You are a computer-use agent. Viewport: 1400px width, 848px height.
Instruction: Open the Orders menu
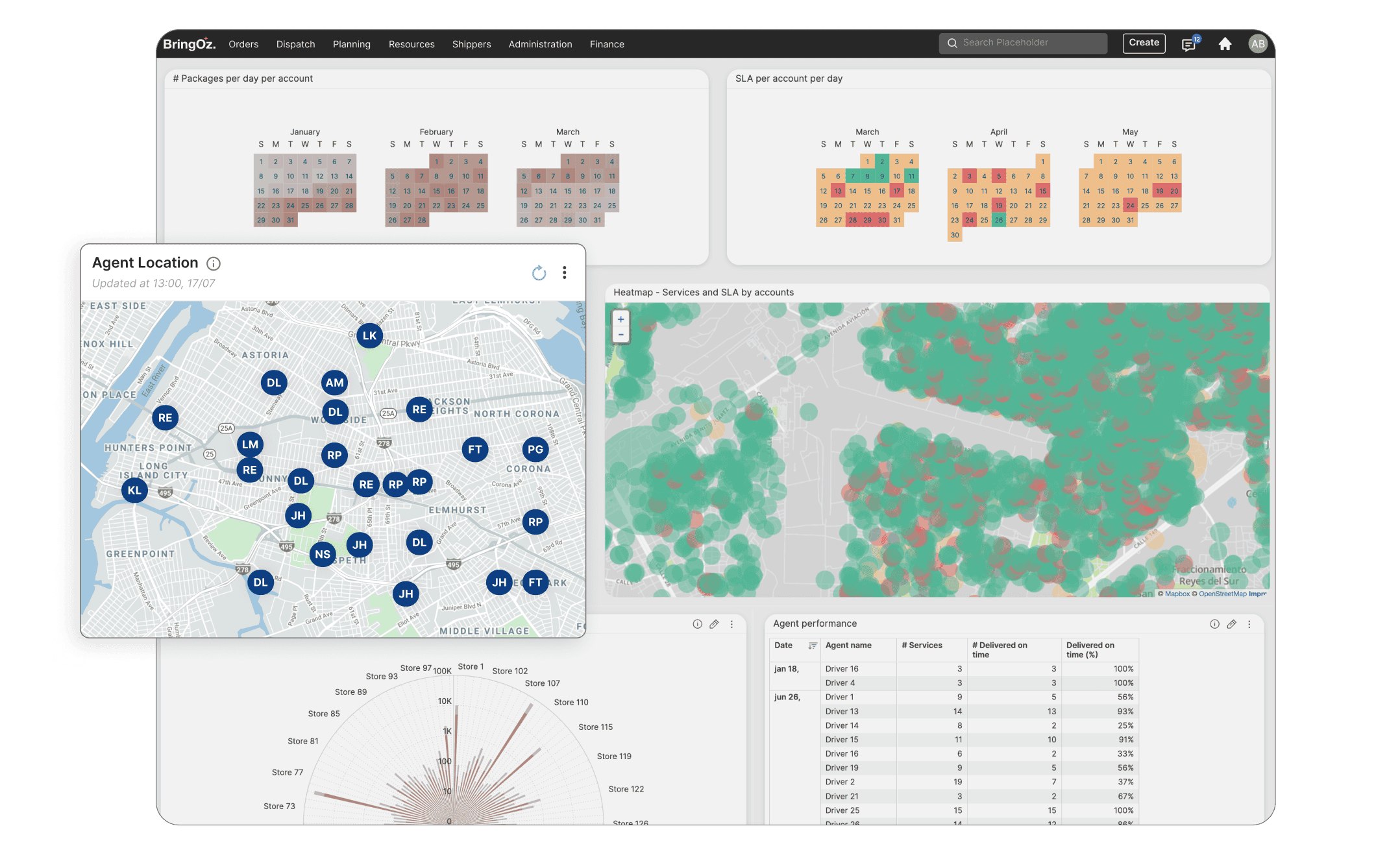[243, 44]
